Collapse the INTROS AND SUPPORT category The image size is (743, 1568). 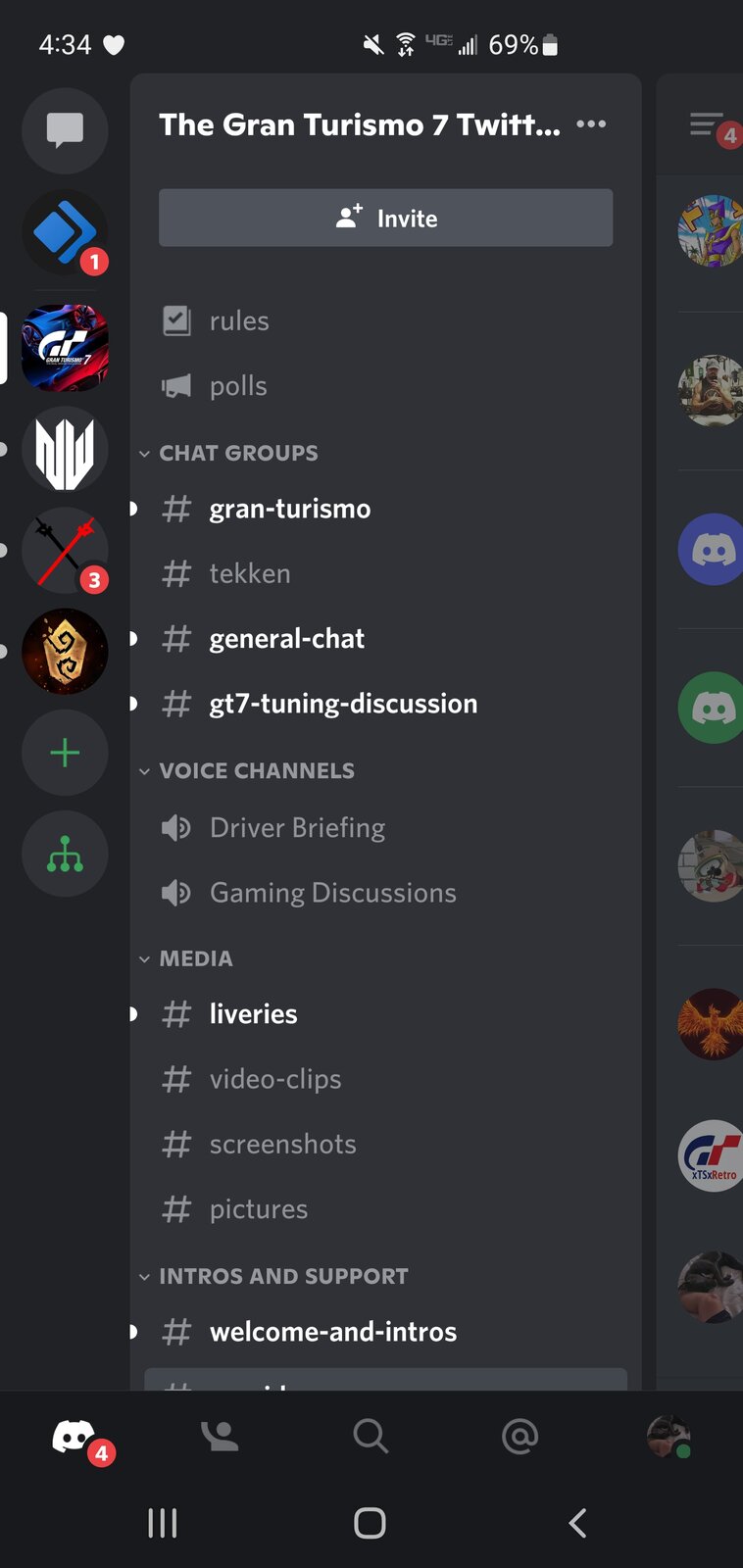point(273,1276)
